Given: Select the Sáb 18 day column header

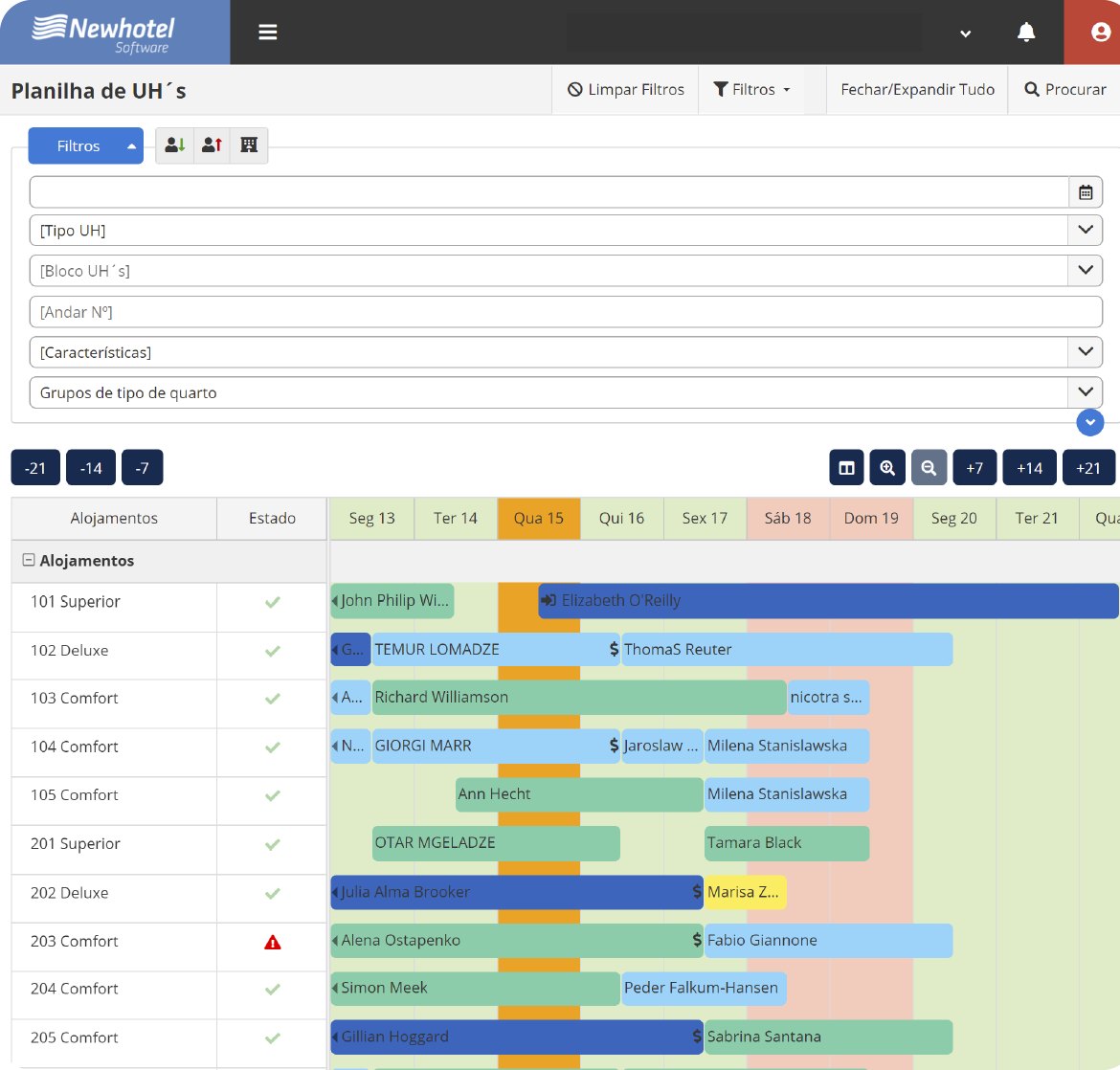Looking at the screenshot, I should 788,519.
